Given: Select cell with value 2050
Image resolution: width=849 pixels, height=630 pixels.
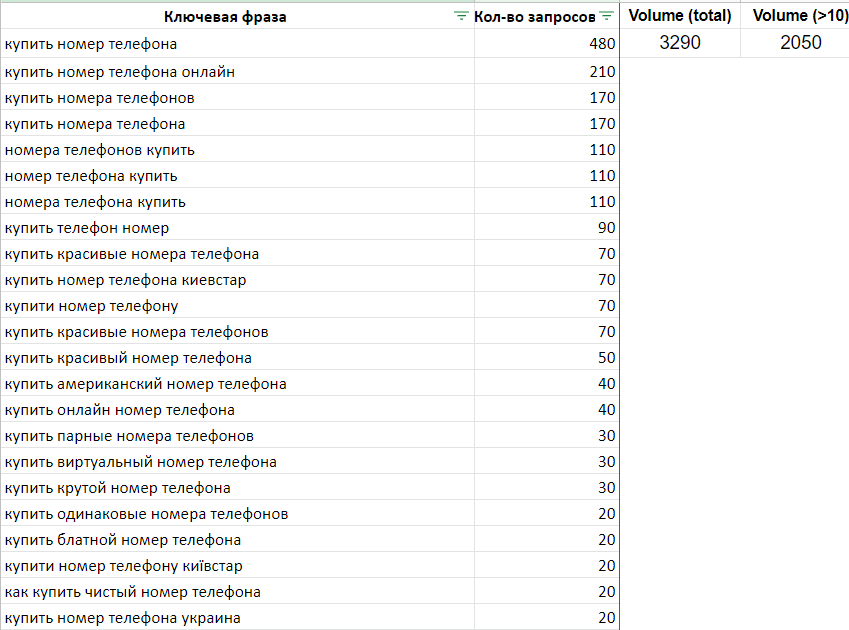Looking at the screenshot, I should [x=794, y=43].
